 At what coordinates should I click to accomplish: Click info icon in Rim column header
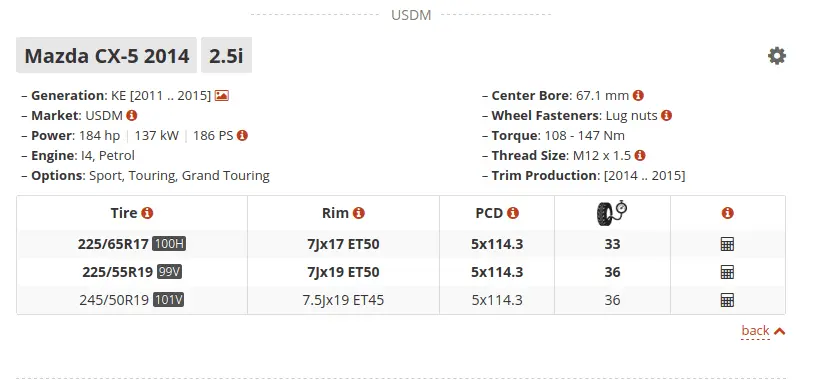(x=359, y=213)
